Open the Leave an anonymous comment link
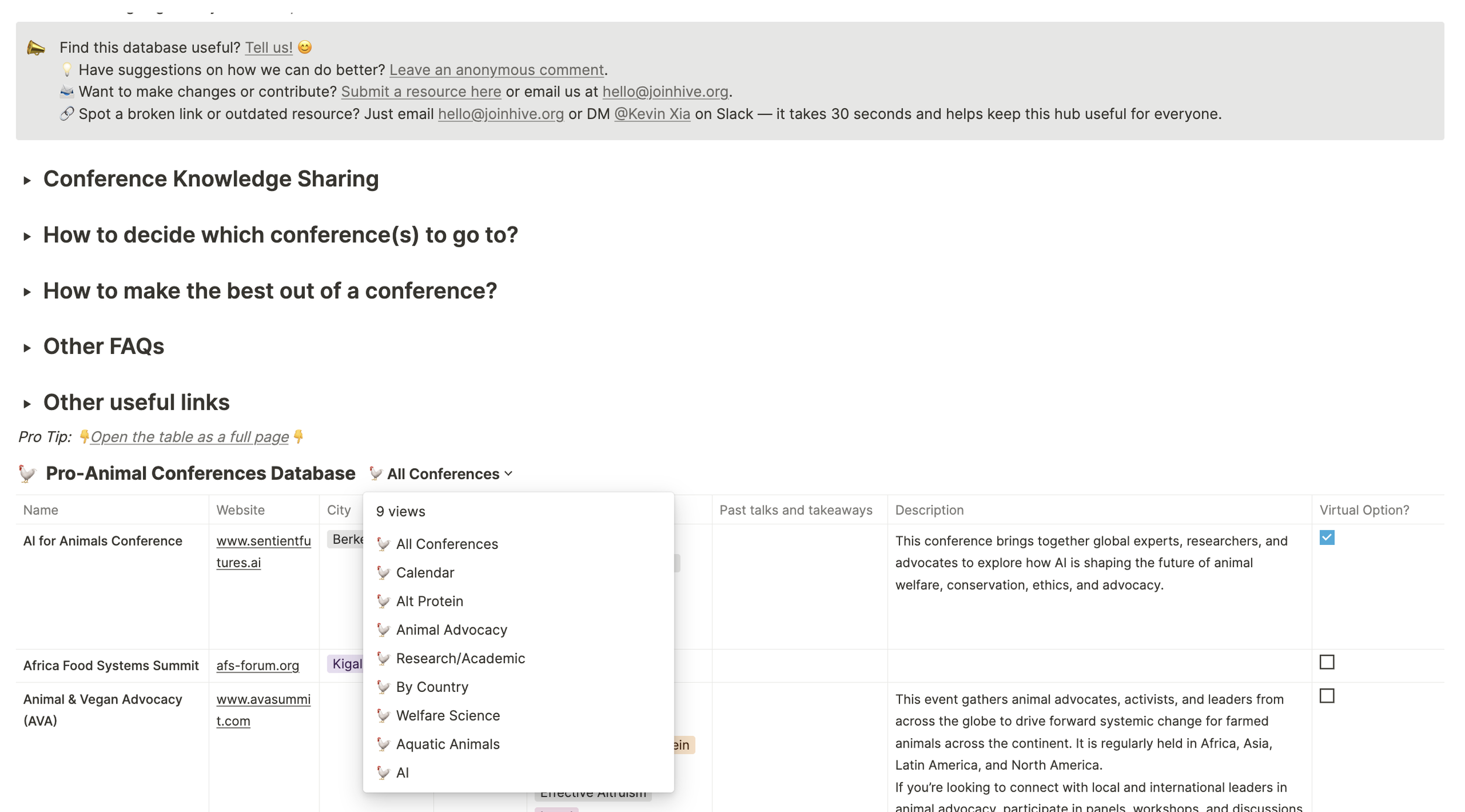This screenshot has height=812, width=1465. [496, 70]
